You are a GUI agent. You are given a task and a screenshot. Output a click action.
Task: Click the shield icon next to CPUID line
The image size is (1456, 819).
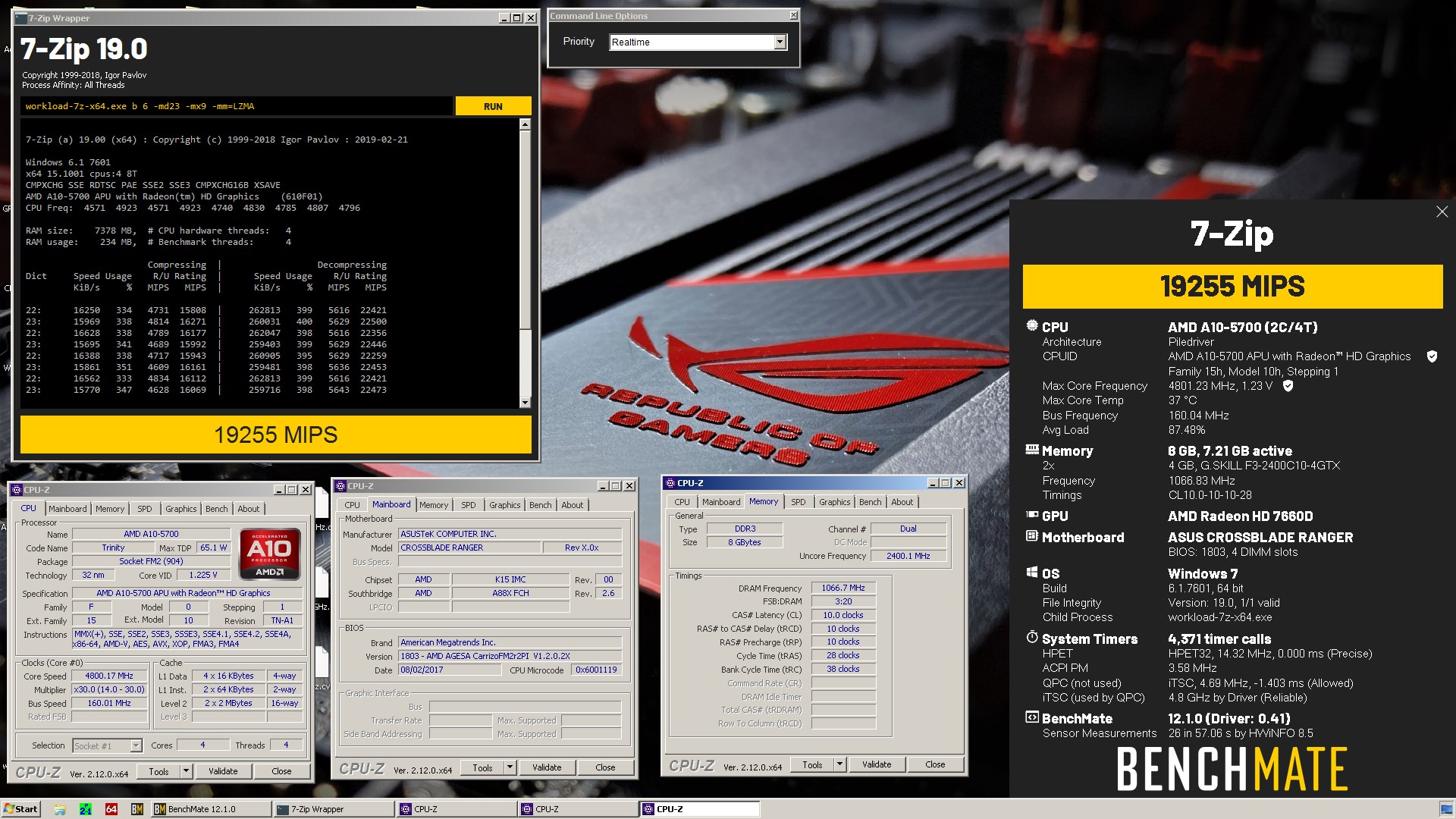1432,356
